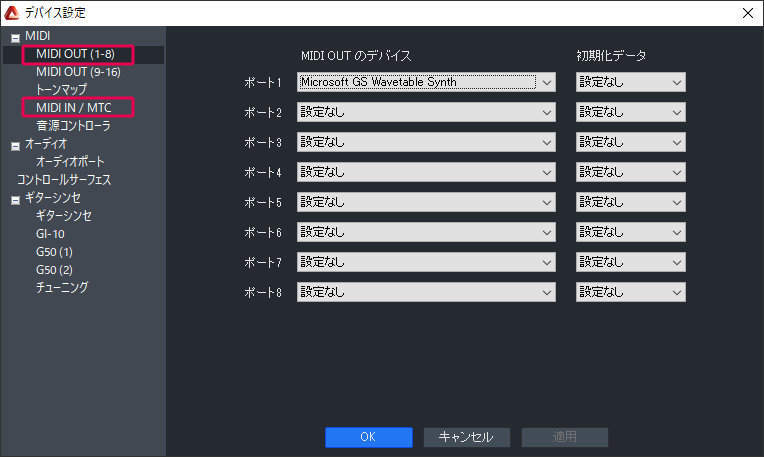Click the OK button
Image resolution: width=764 pixels, height=457 pixels.
[368, 437]
